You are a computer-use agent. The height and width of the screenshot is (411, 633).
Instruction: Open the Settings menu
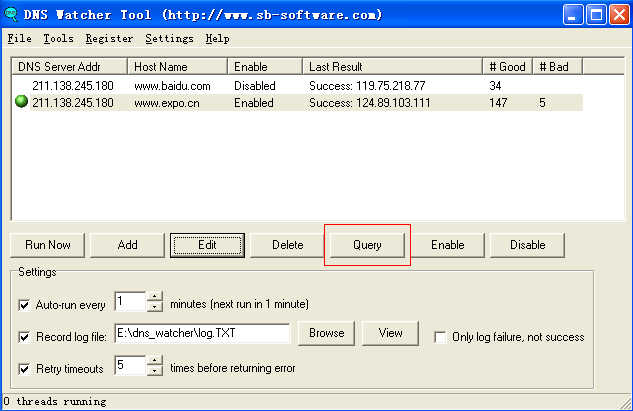pyautogui.click(x=169, y=39)
